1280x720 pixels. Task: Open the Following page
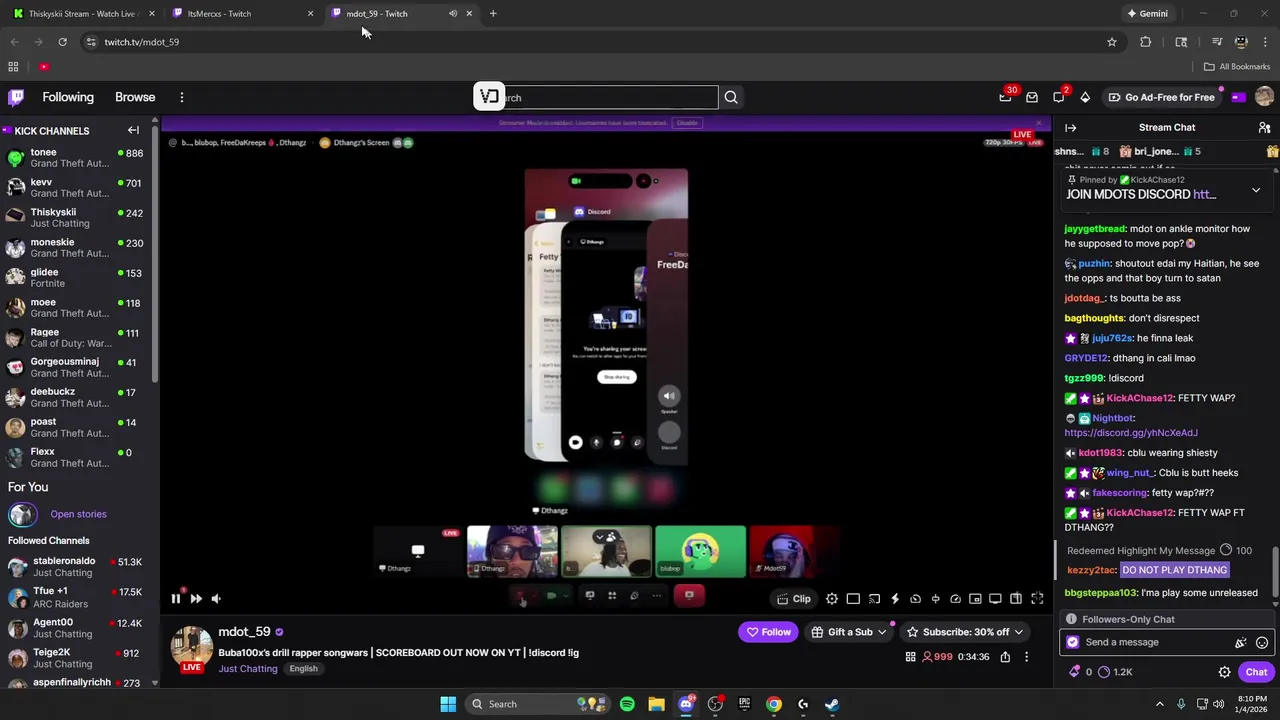click(68, 97)
